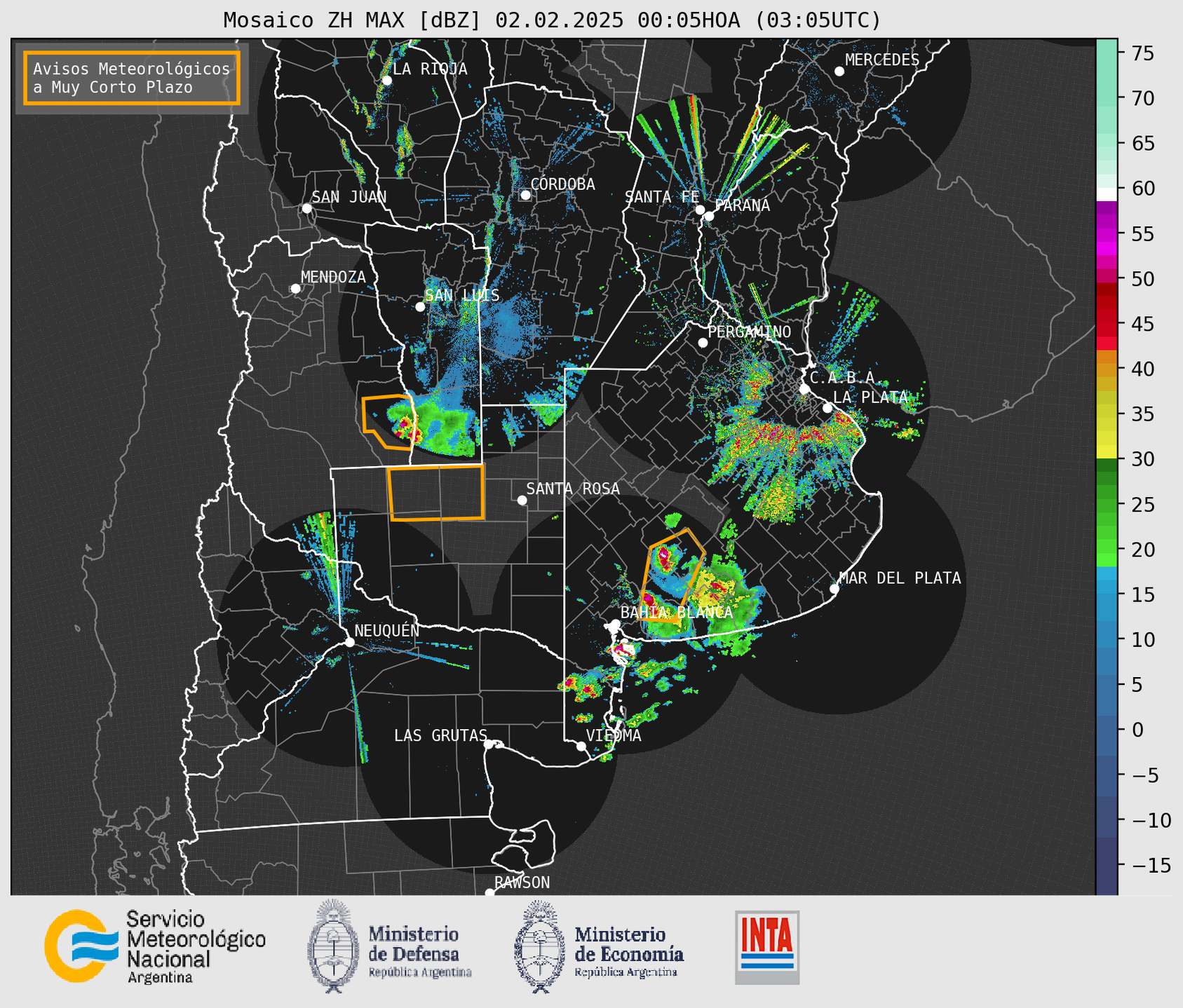Screen dimensions: 1183x1008
Task: Click the SANTA ROSA city marker dot
Action: pos(522,500)
